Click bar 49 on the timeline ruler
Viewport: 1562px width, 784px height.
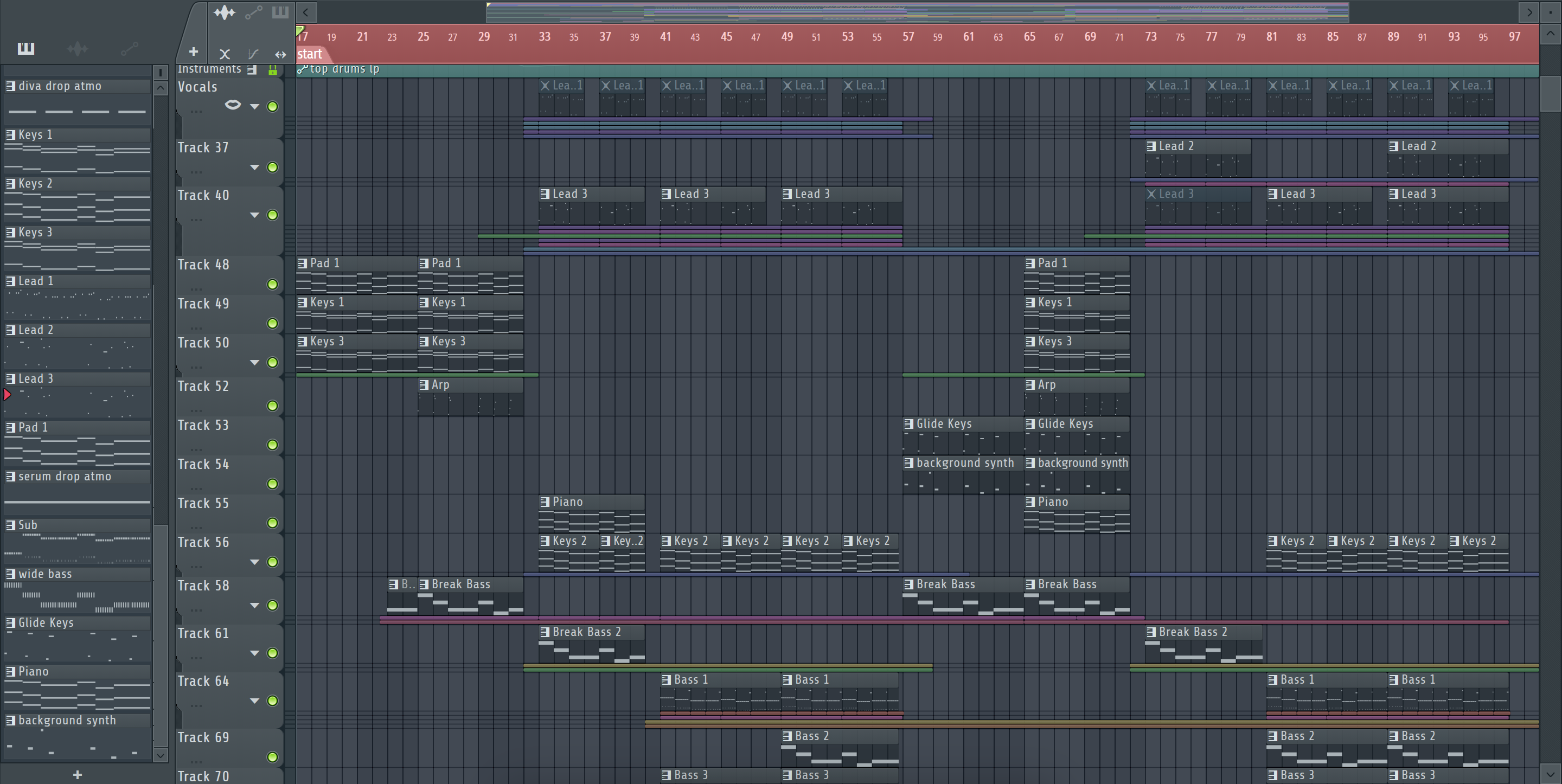click(787, 36)
